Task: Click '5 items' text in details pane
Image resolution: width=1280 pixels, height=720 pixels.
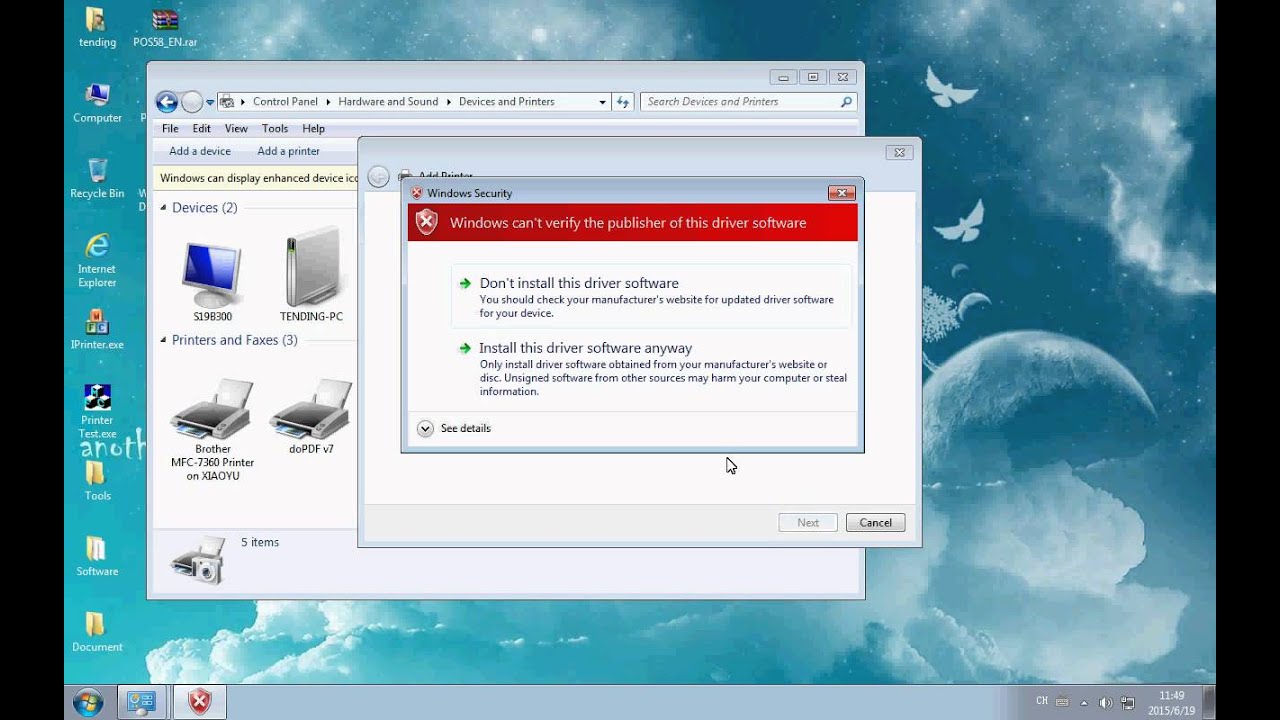Action: pyautogui.click(x=260, y=542)
